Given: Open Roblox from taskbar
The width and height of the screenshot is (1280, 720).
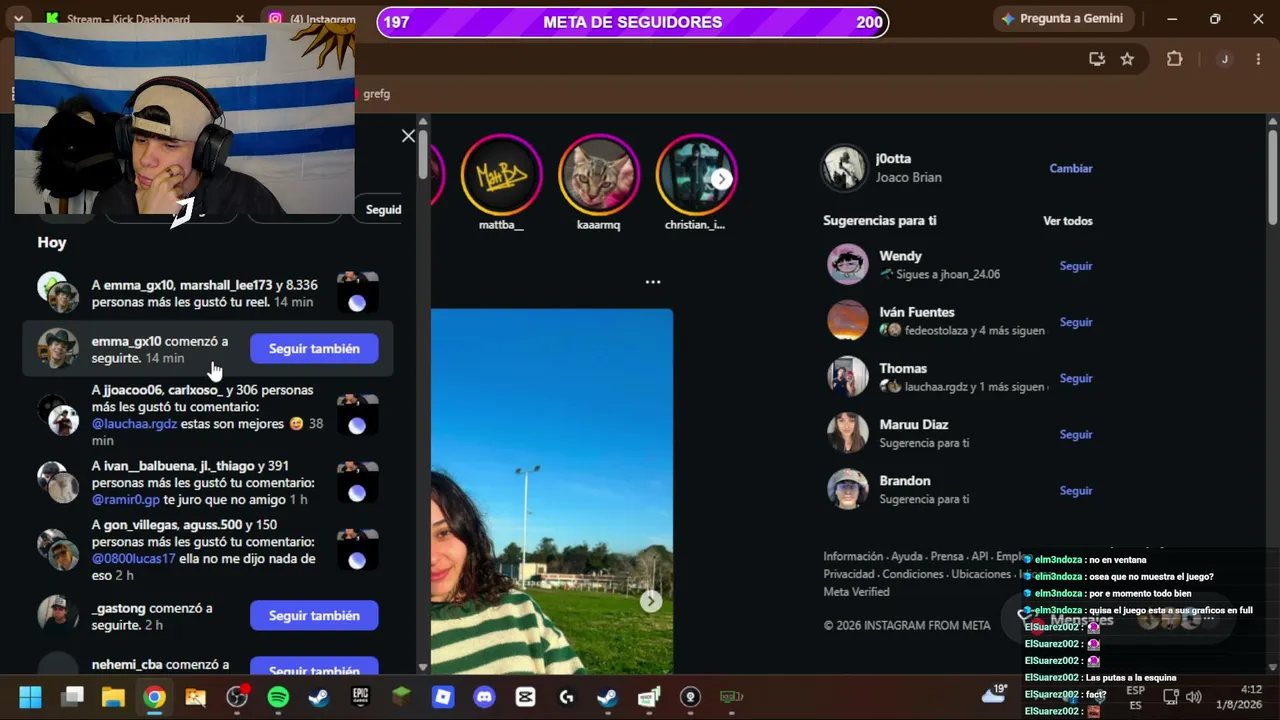Looking at the screenshot, I should (x=443, y=697).
